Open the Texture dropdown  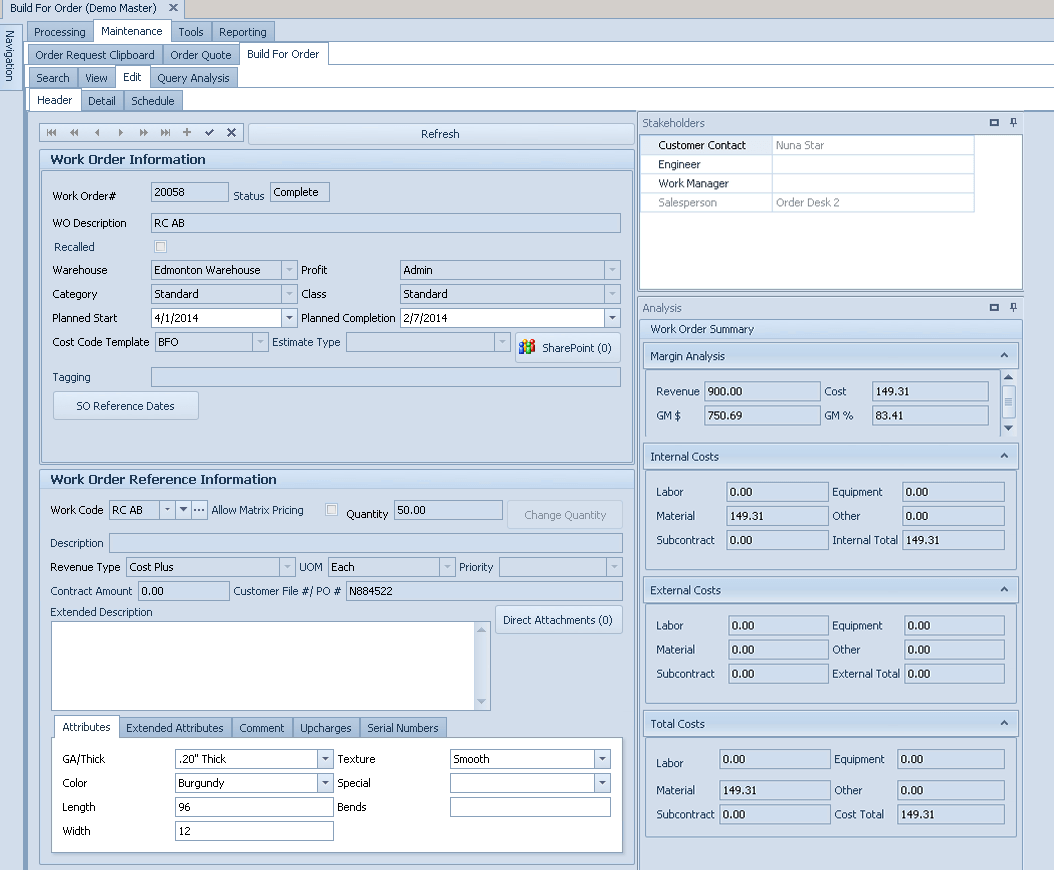604,759
